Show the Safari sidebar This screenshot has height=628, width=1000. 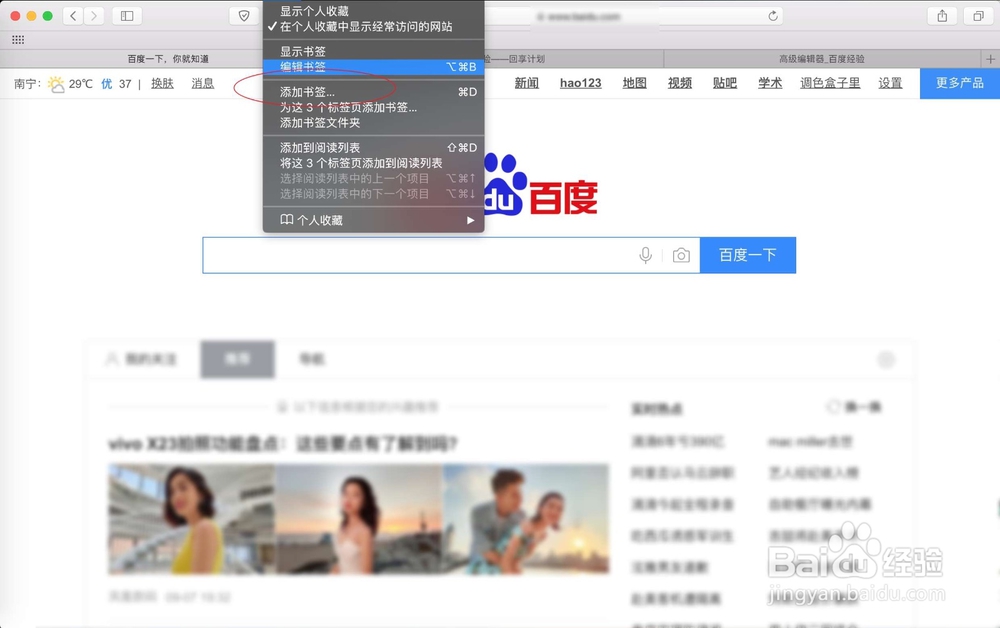click(127, 16)
